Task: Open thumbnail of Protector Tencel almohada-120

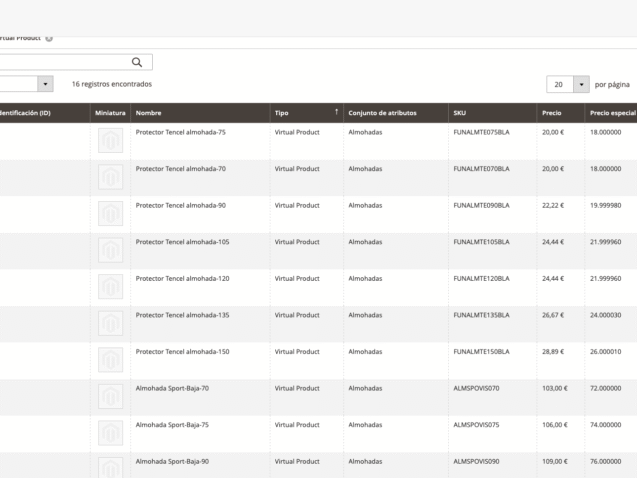Action: 110,287
